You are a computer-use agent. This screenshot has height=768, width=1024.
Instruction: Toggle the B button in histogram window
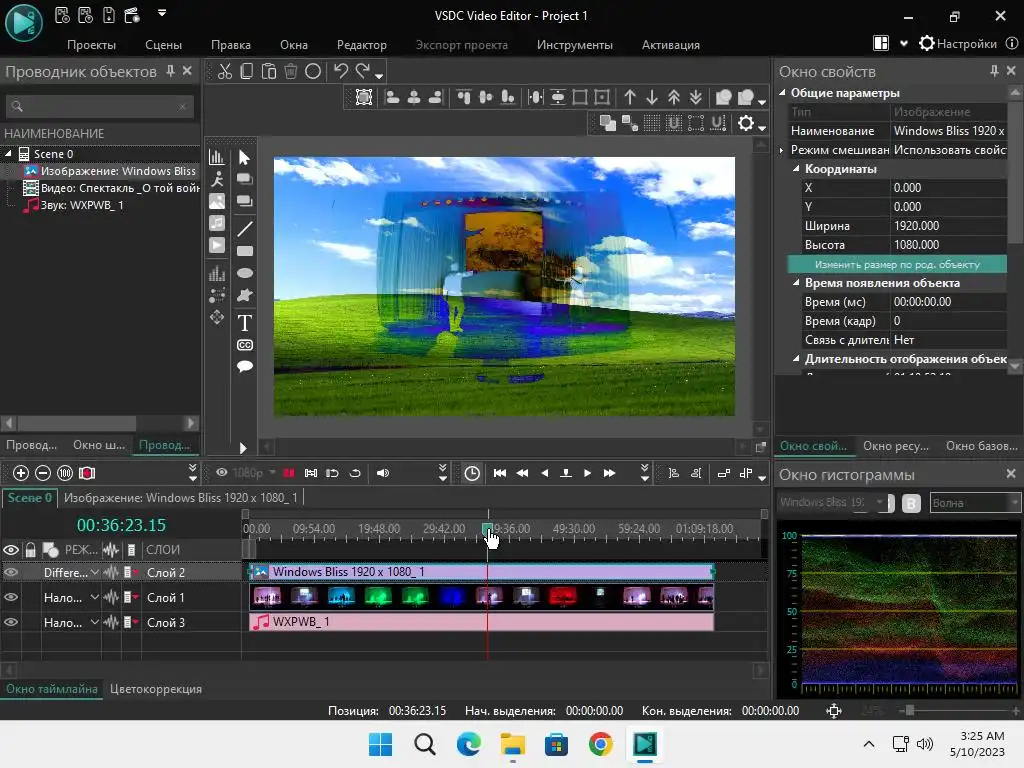pyautogui.click(x=911, y=503)
